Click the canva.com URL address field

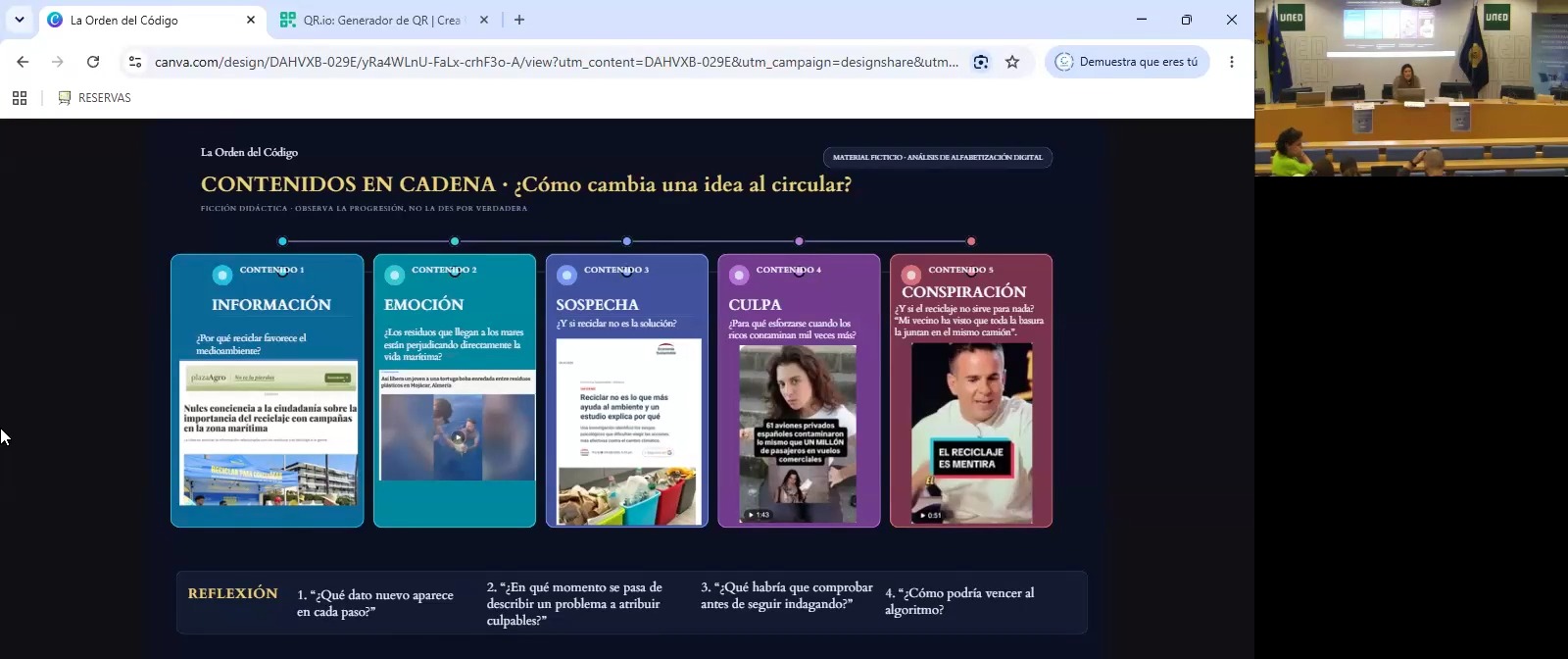[556, 62]
